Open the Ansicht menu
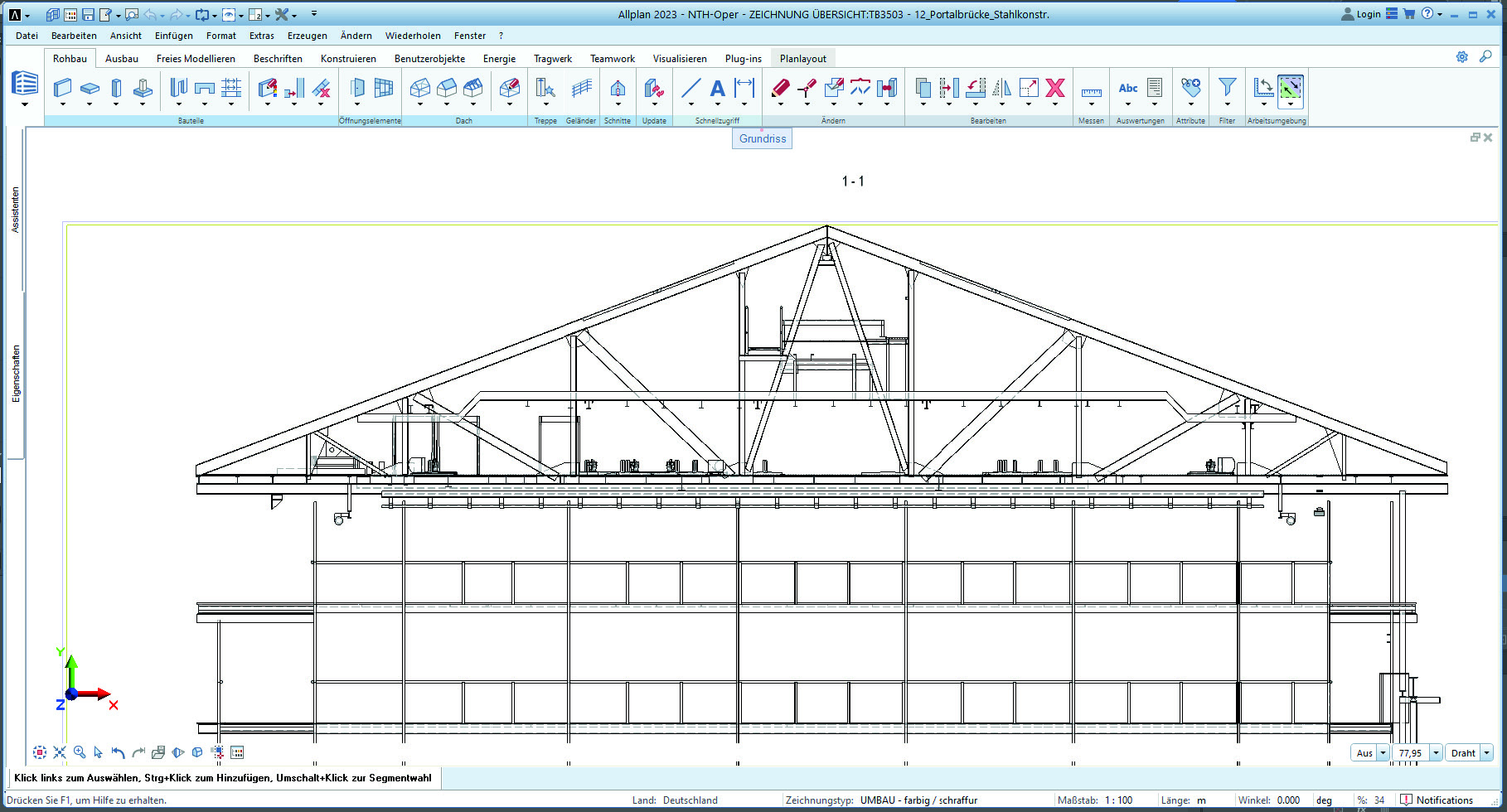 [x=126, y=36]
